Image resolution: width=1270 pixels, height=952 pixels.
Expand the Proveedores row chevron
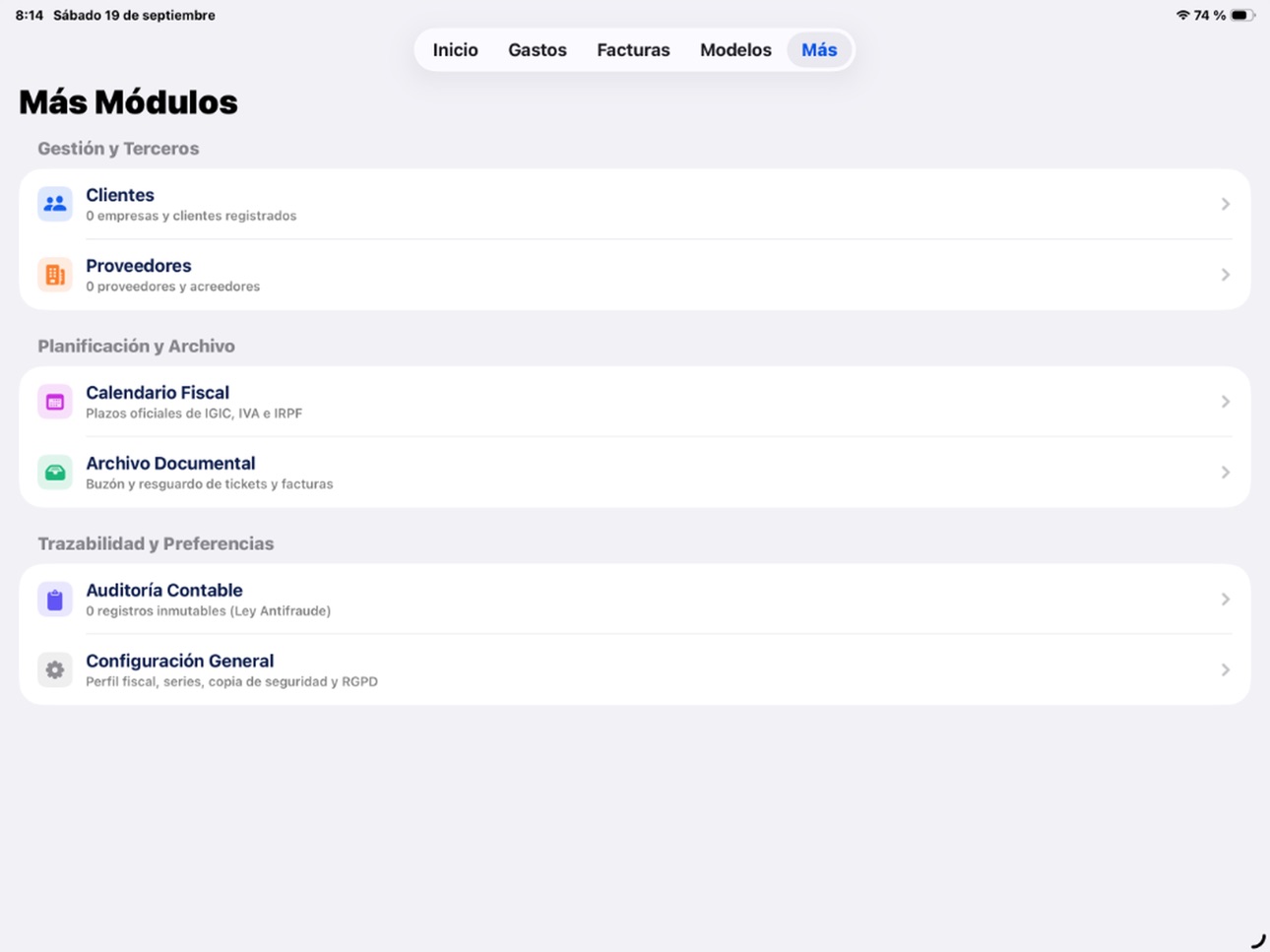coord(1226,275)
